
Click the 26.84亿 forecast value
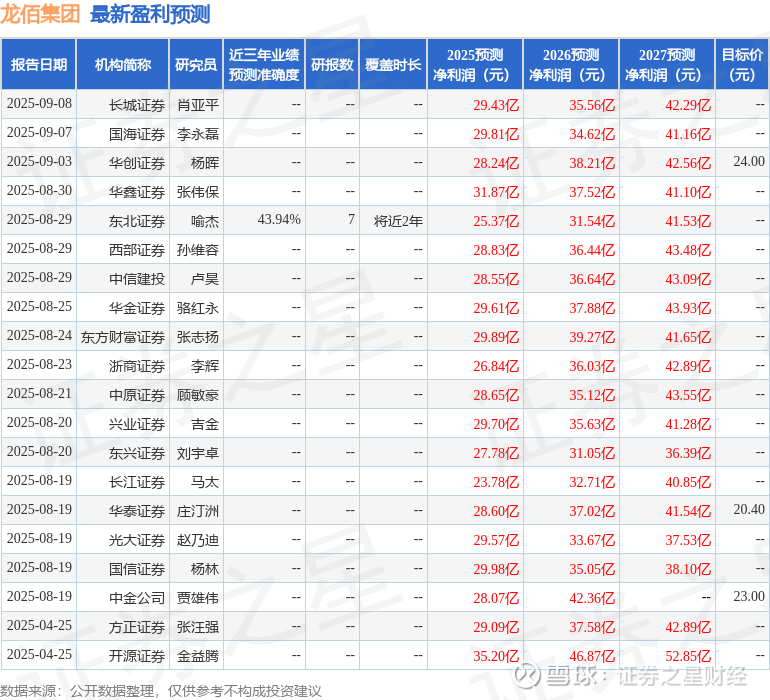(496, 365)
